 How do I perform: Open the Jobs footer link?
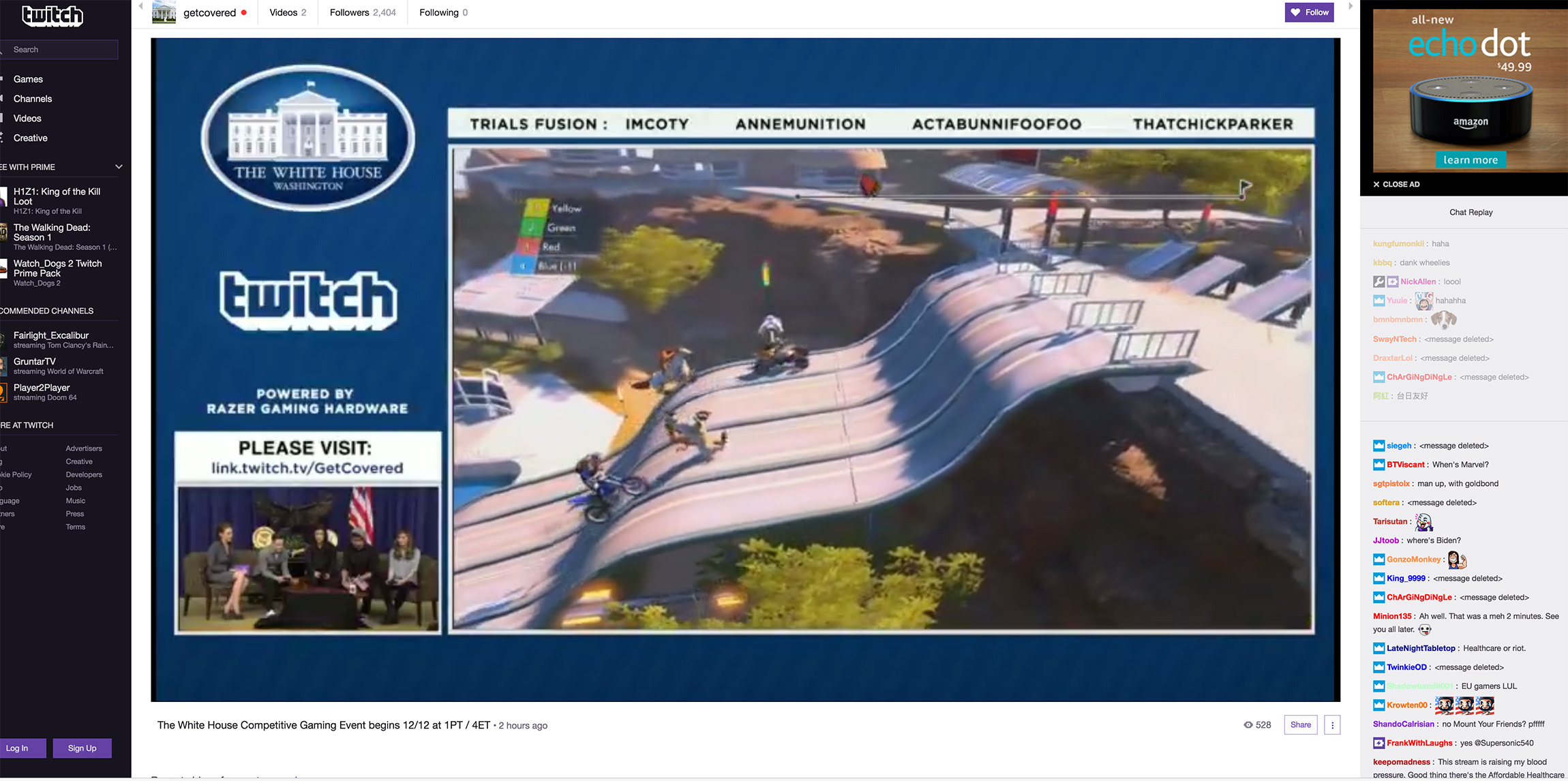(x=74, y=488)
